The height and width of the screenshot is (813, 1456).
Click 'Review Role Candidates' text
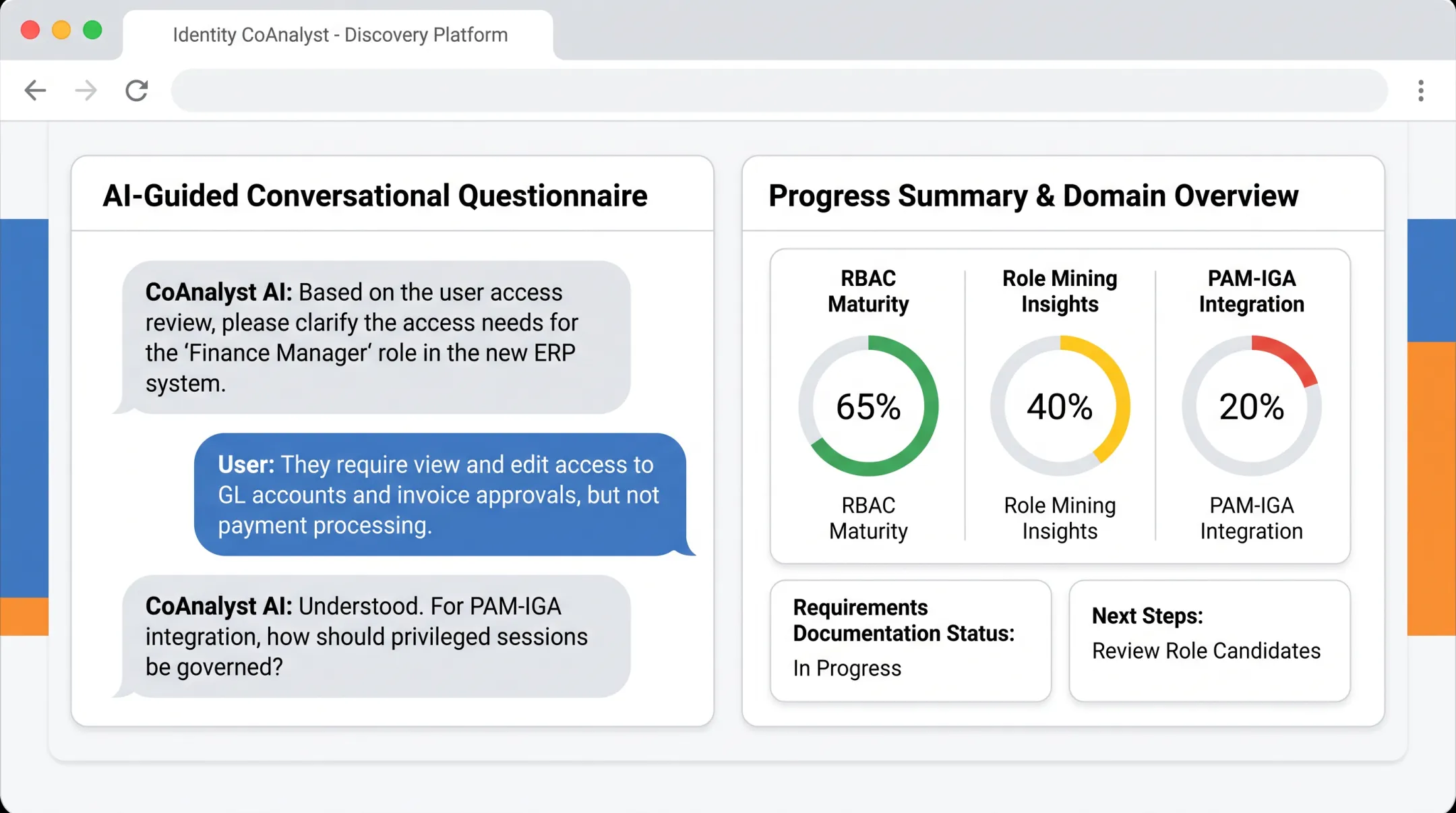1206,651
